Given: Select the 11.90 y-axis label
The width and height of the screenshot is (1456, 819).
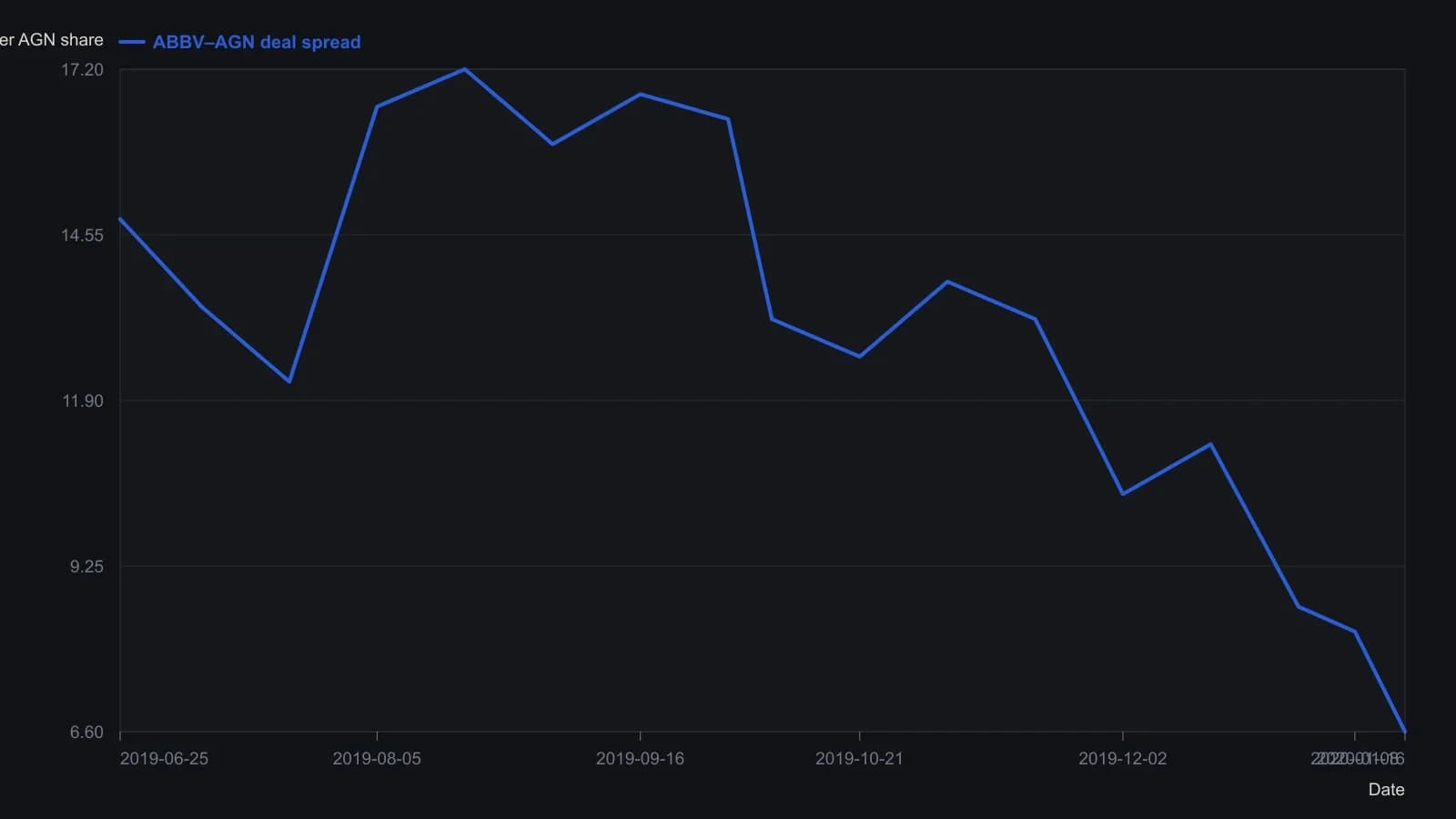Looking at the screenshot, I should (x=82, y=400).
